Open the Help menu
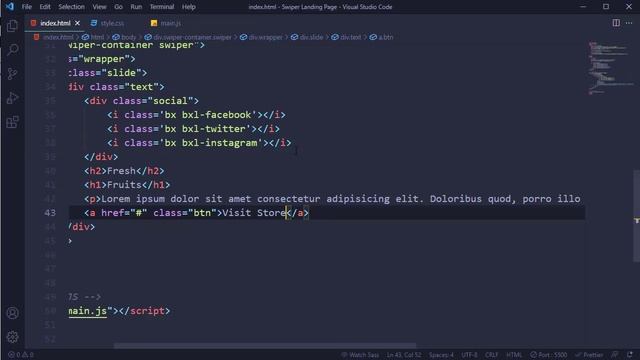The image size is (640, 360). coord(189,7)
